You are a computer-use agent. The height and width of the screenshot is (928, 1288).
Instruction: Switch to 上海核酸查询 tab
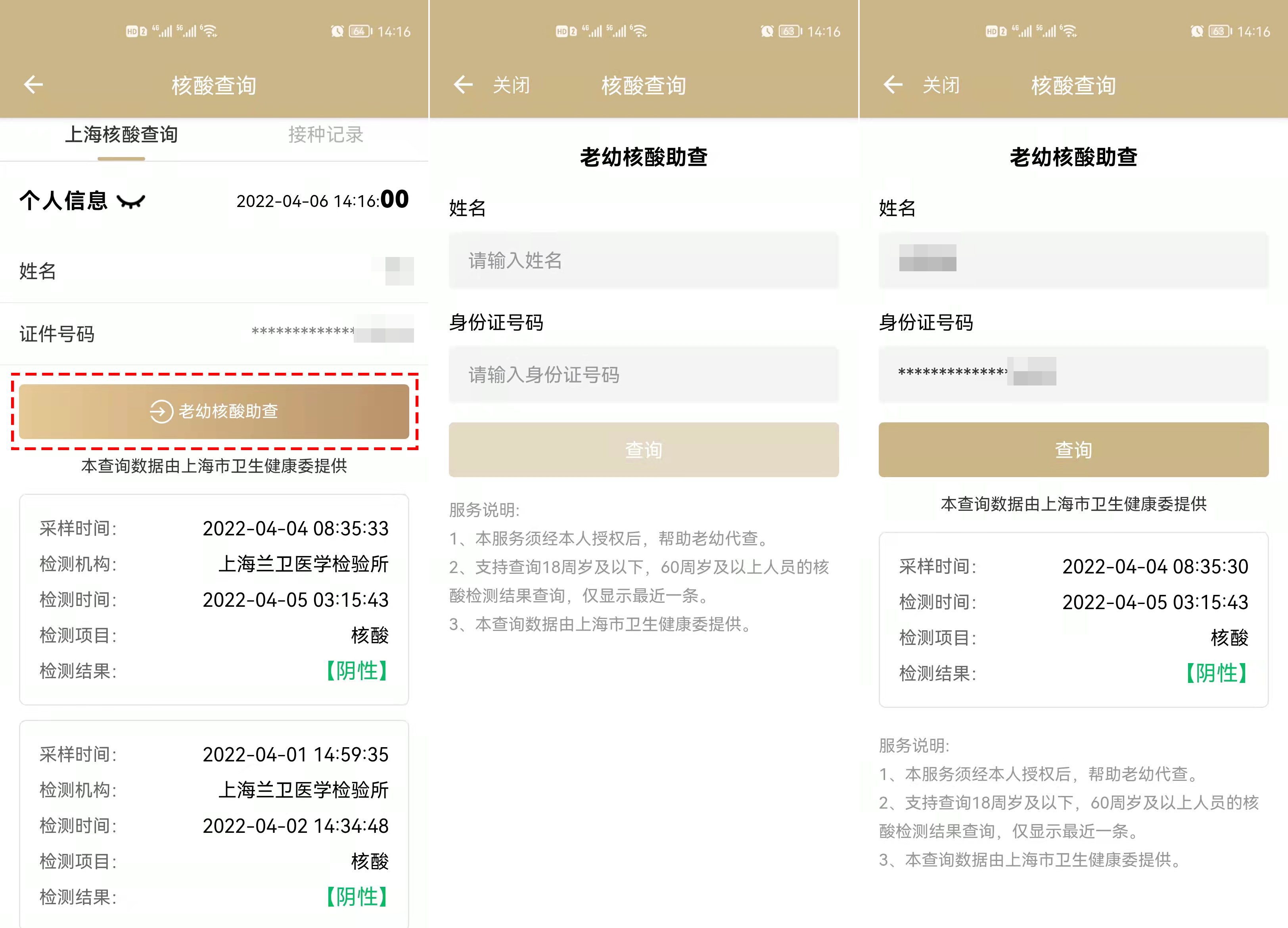[121, 135]
